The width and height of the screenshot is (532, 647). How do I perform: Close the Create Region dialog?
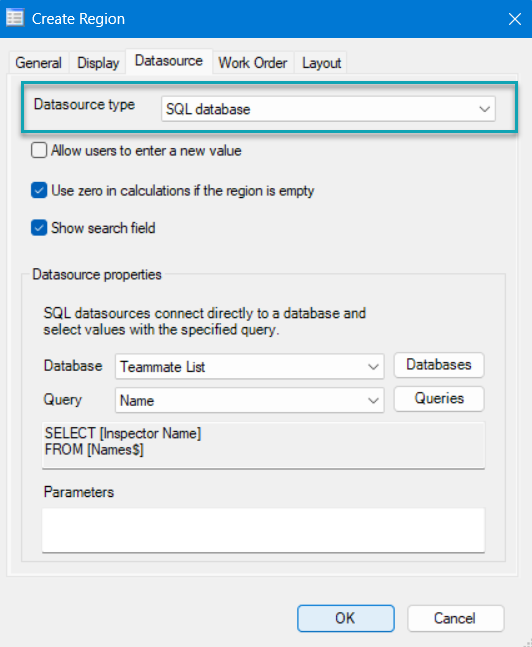coord(515,19)
